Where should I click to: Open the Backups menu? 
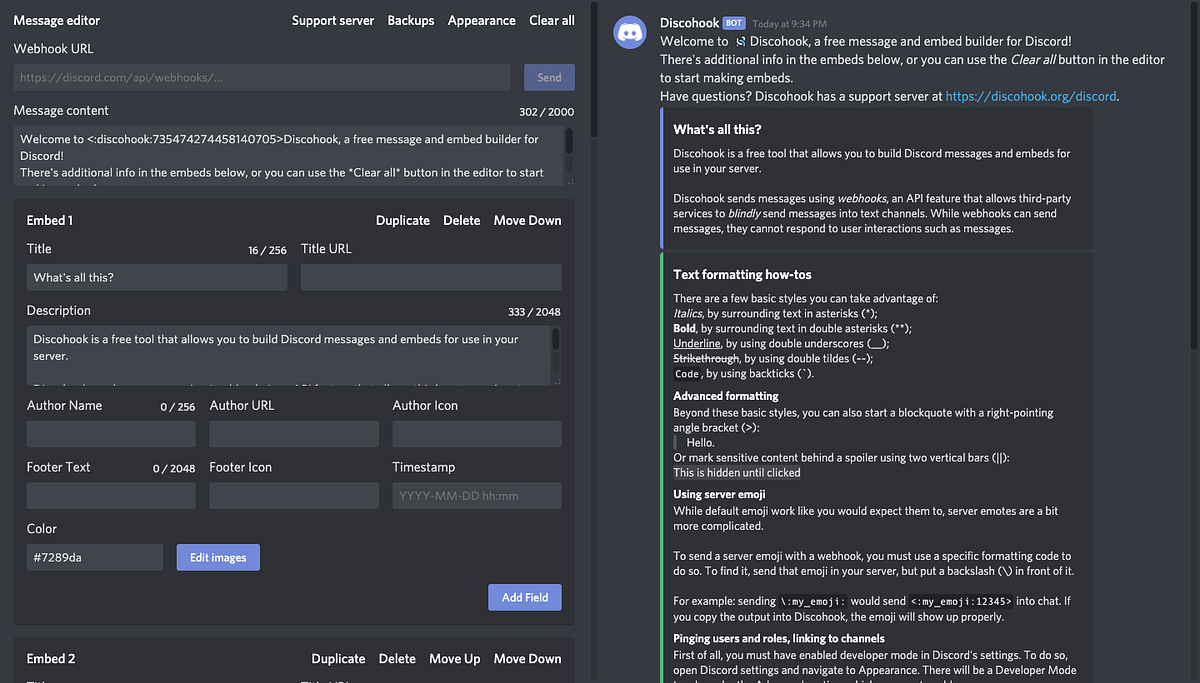coord(410,19)
